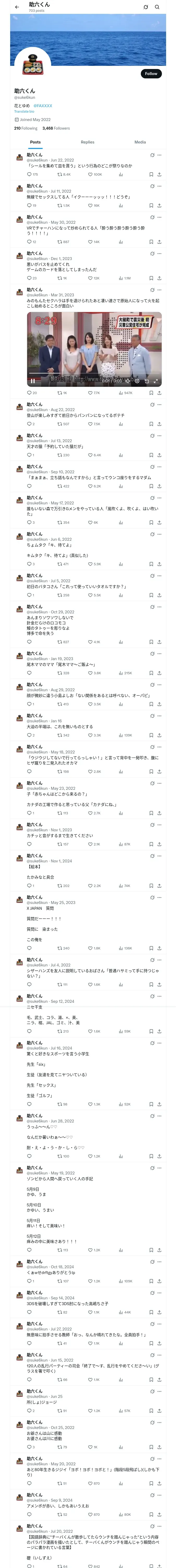Image resolution: width=176 pixels, height=1568 pixels.
Task: Switch to the Replies tab
Action: pos(87,142)
